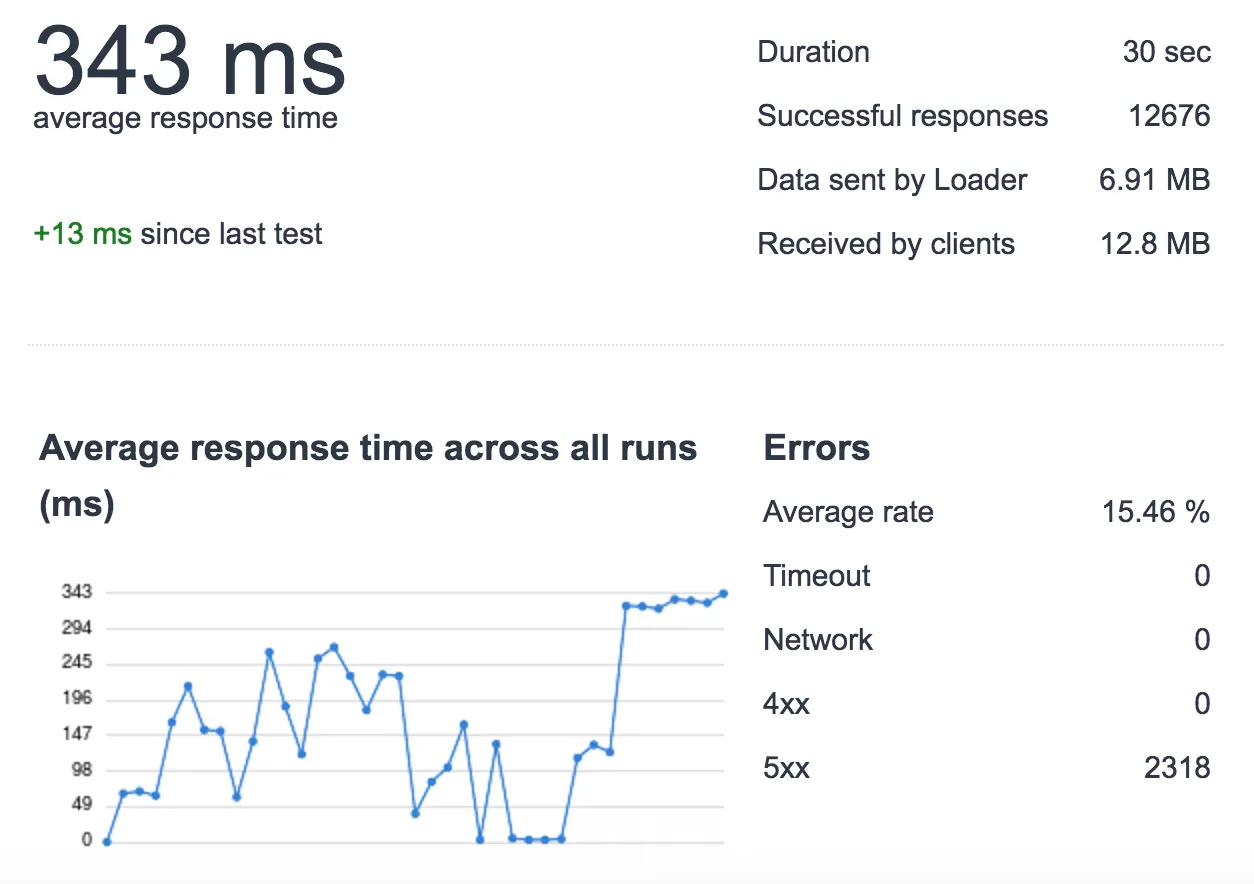Click the large 343 ms response time heading
Screen dimensions: 1254x884
190,62
